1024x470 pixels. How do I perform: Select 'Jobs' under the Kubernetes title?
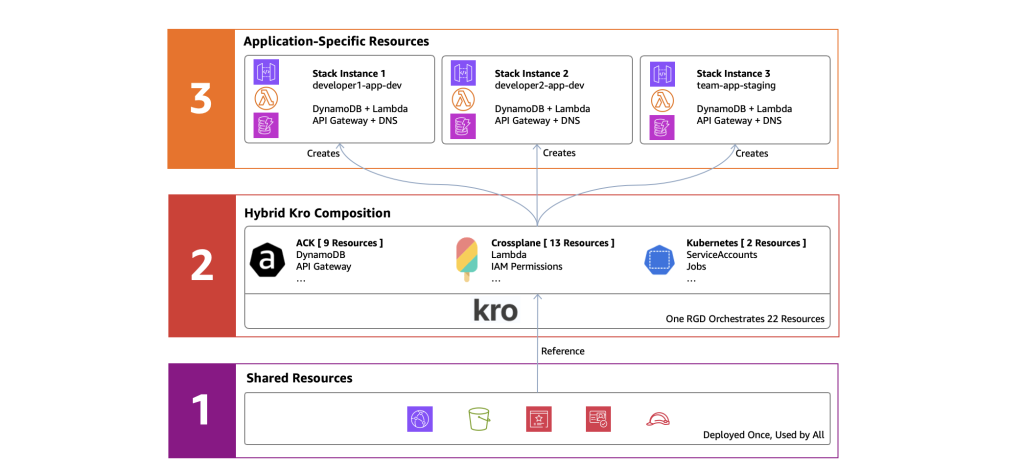696,266
